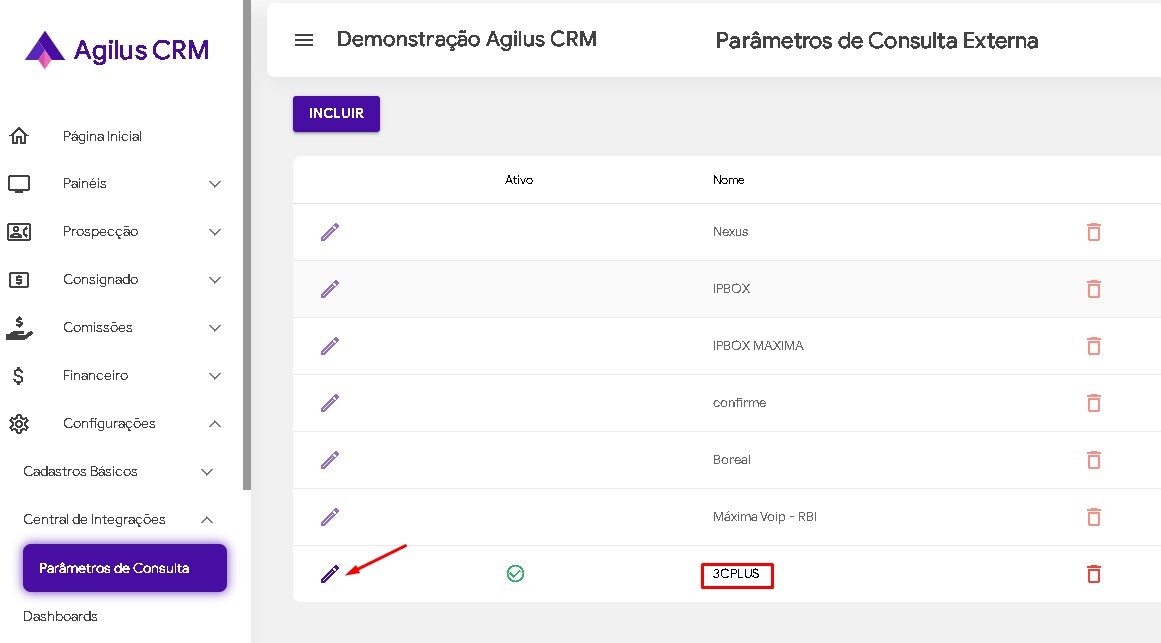Open the Painéis menu item
The height and width of the screenshot is (643, 1161).
84,184
